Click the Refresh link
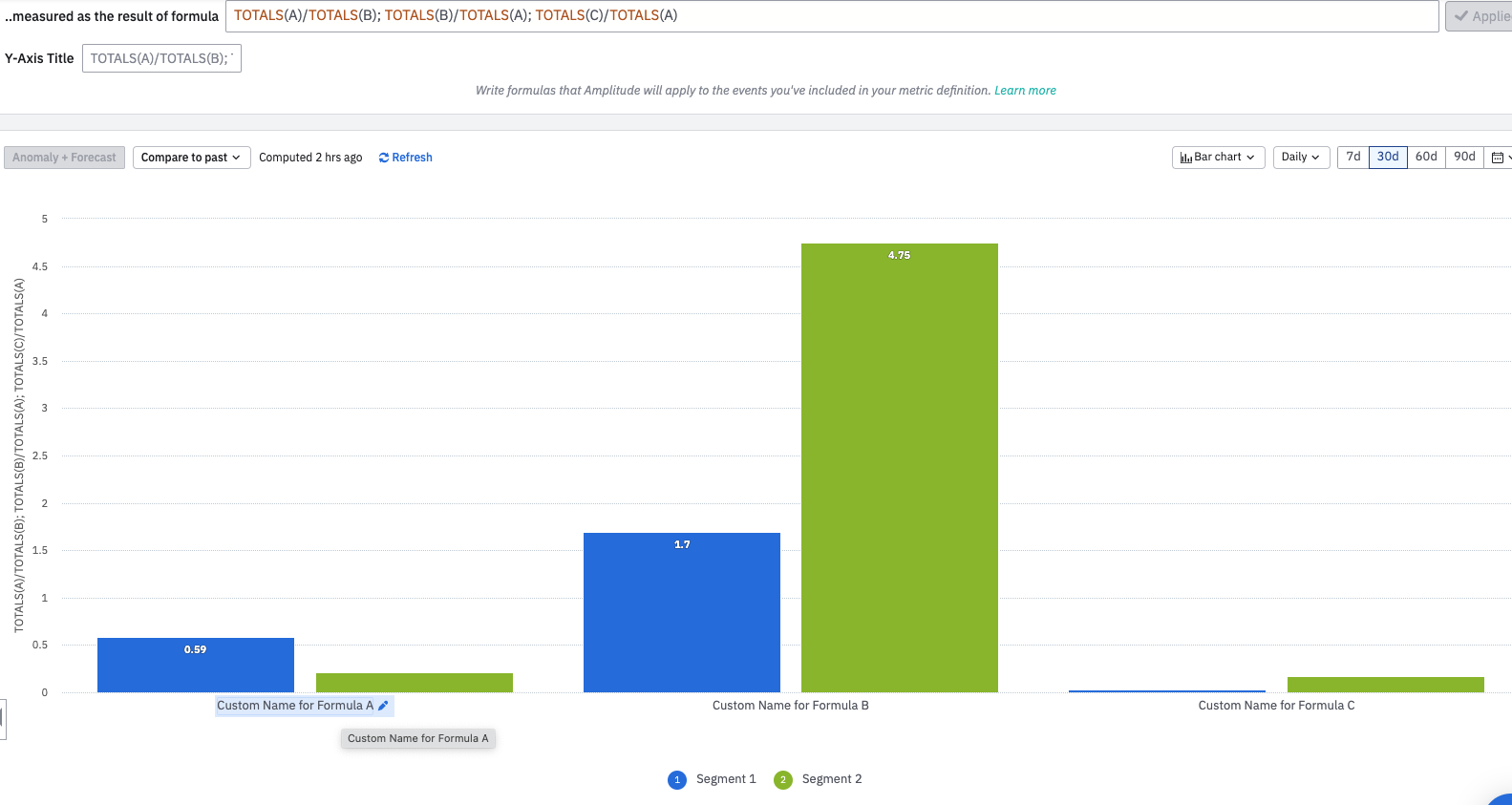The image size is (1512, 805). 406,158
